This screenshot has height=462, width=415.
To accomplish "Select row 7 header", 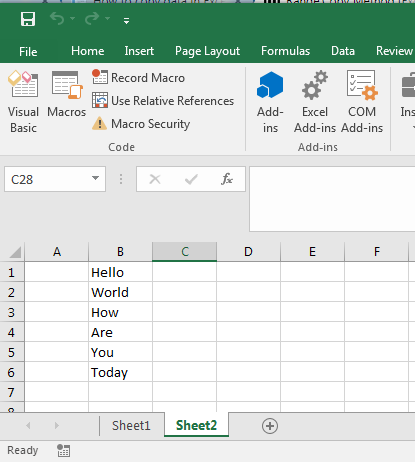I will pyautogui.click(x=12, y=392).
